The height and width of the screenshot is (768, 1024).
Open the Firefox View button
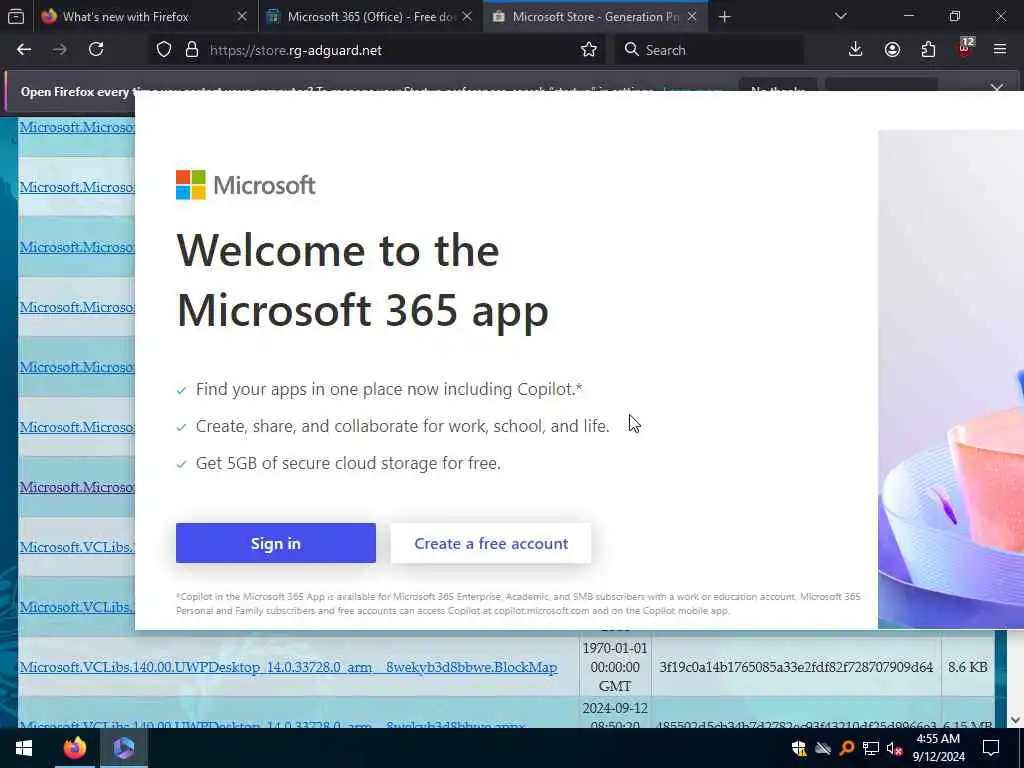(16, 17)
